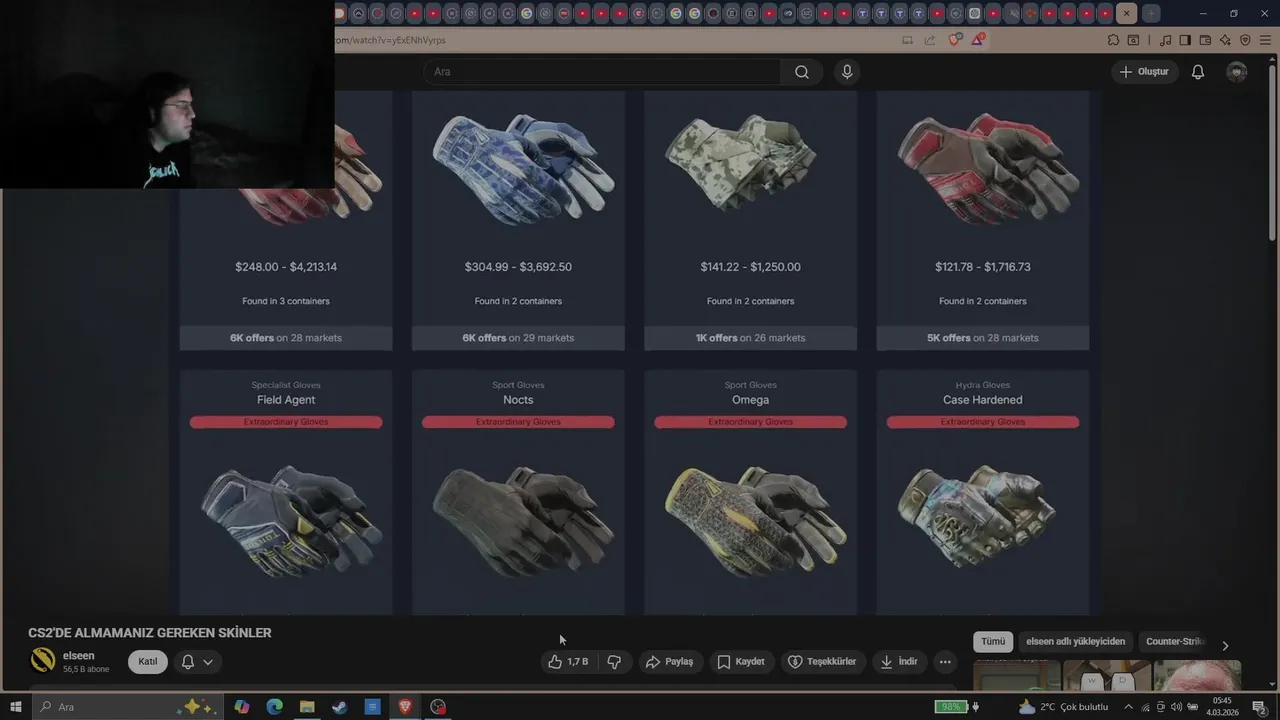Close the active browser tab
Viewport: 1280px width, 720px height.
(1127, 13)
